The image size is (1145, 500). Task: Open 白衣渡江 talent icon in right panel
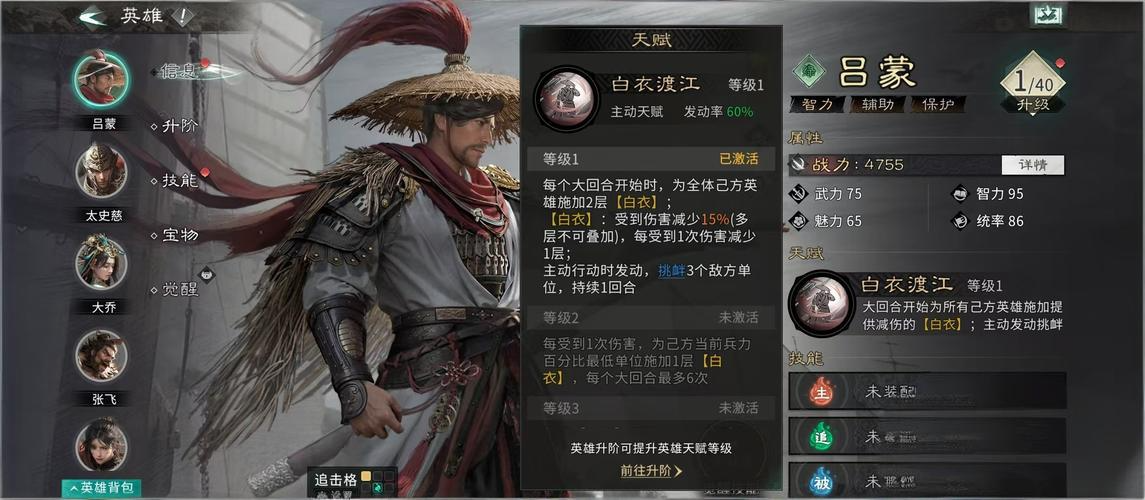[822, 304]
